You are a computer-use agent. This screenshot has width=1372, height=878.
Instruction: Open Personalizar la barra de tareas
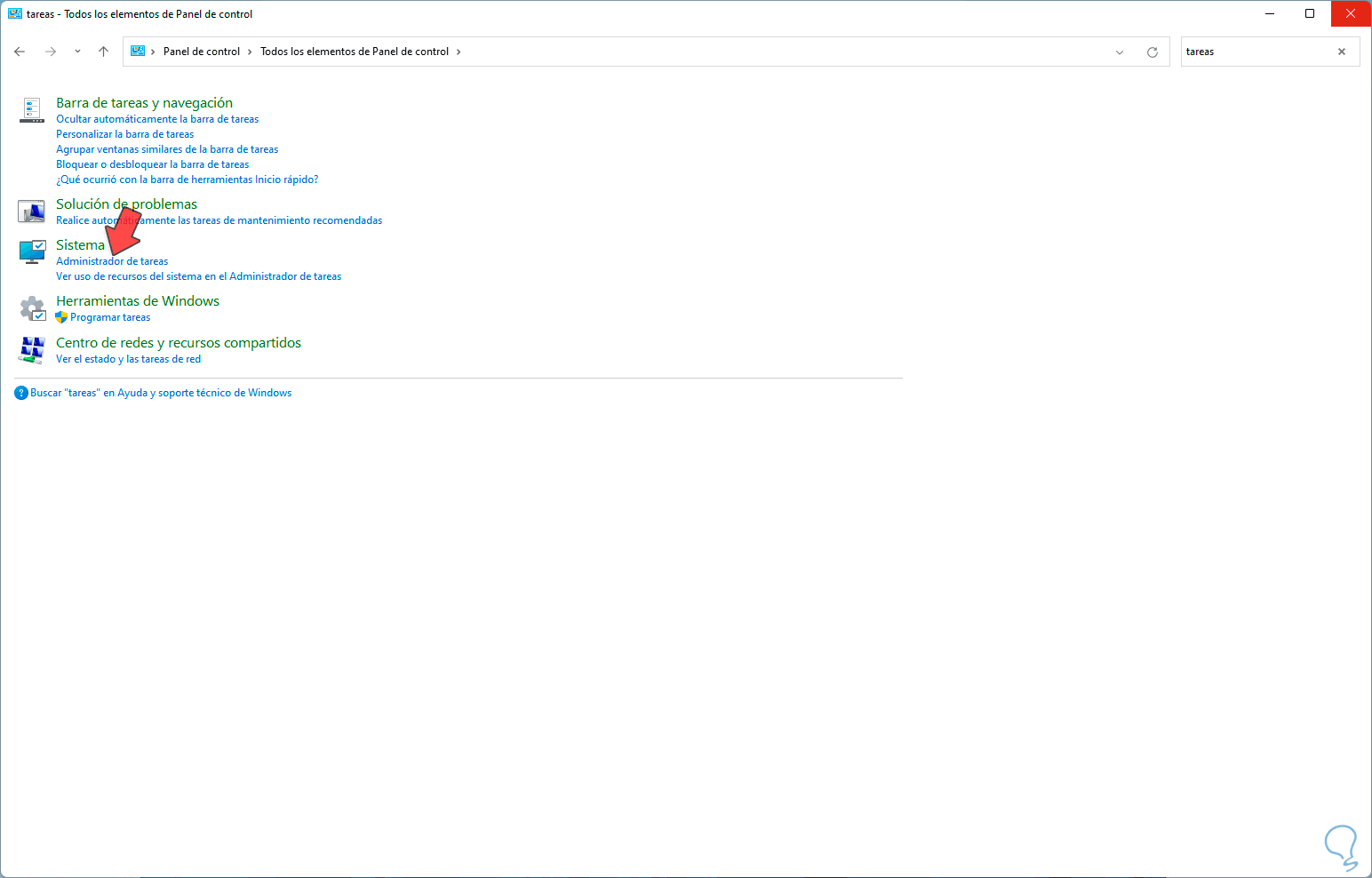coord(124,134)
